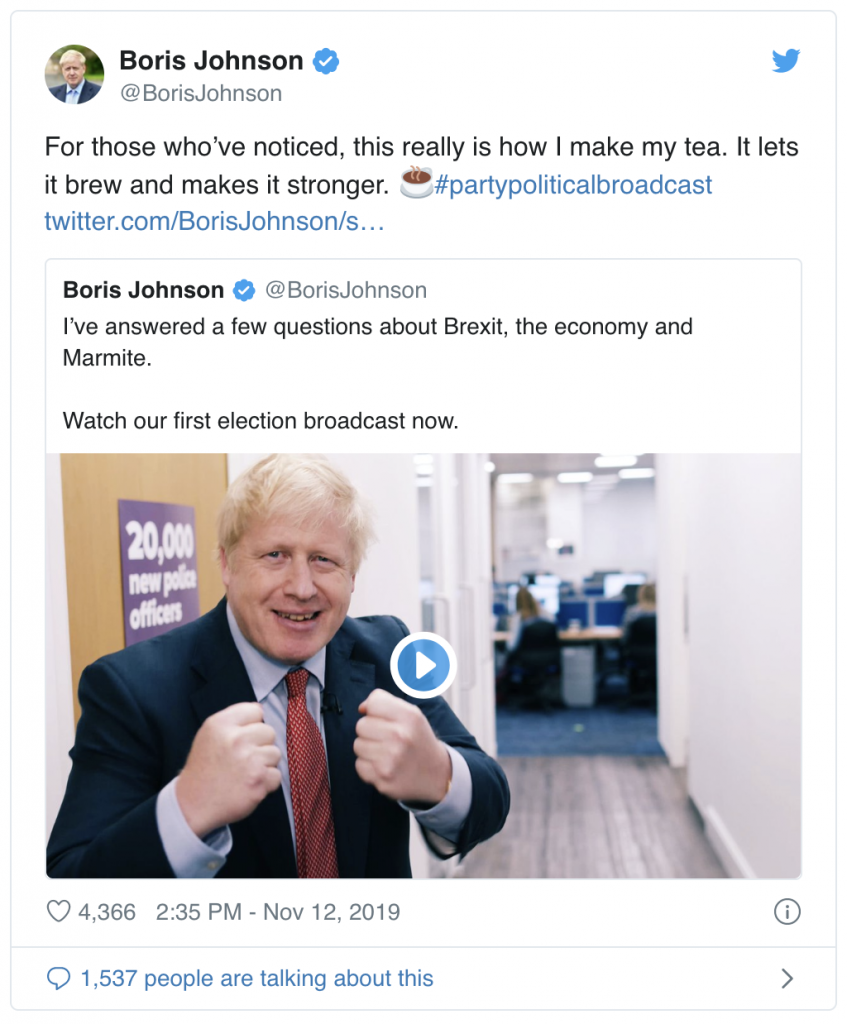847x1024 pixels.
Task: Click verified badge in quoted tweet
Action: 244,290
